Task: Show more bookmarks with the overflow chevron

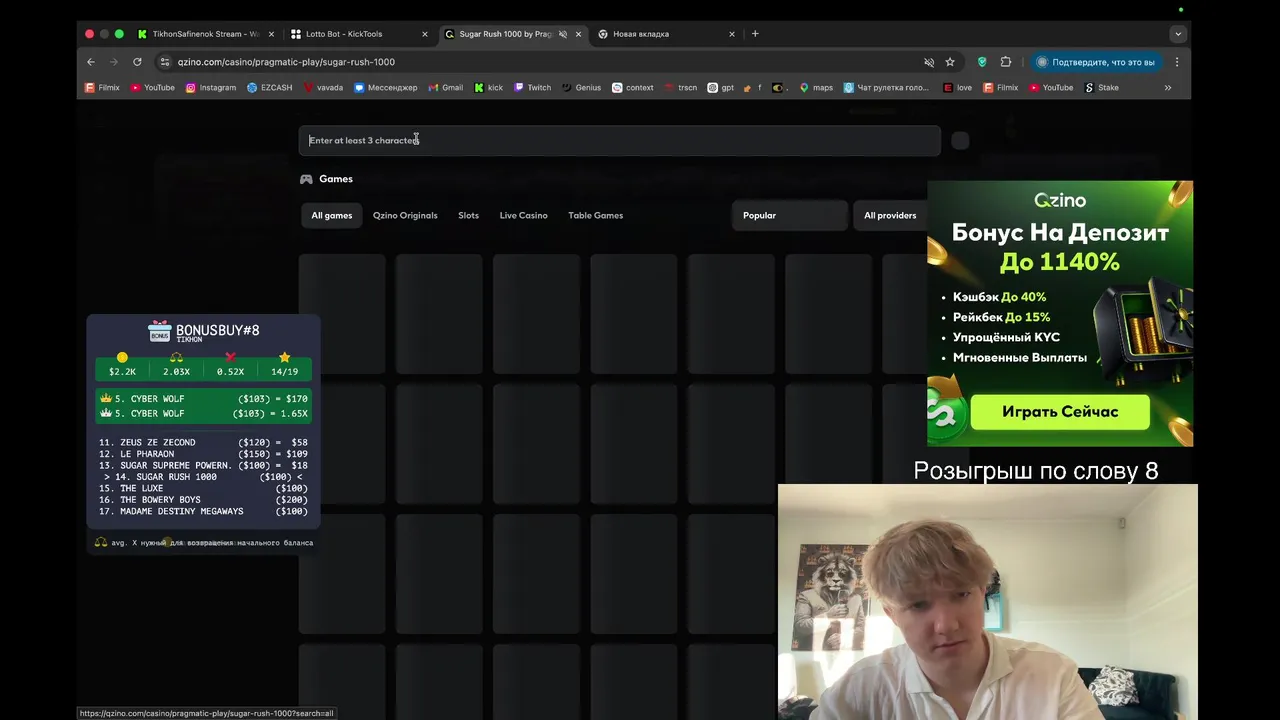Action: point(1167,88)
